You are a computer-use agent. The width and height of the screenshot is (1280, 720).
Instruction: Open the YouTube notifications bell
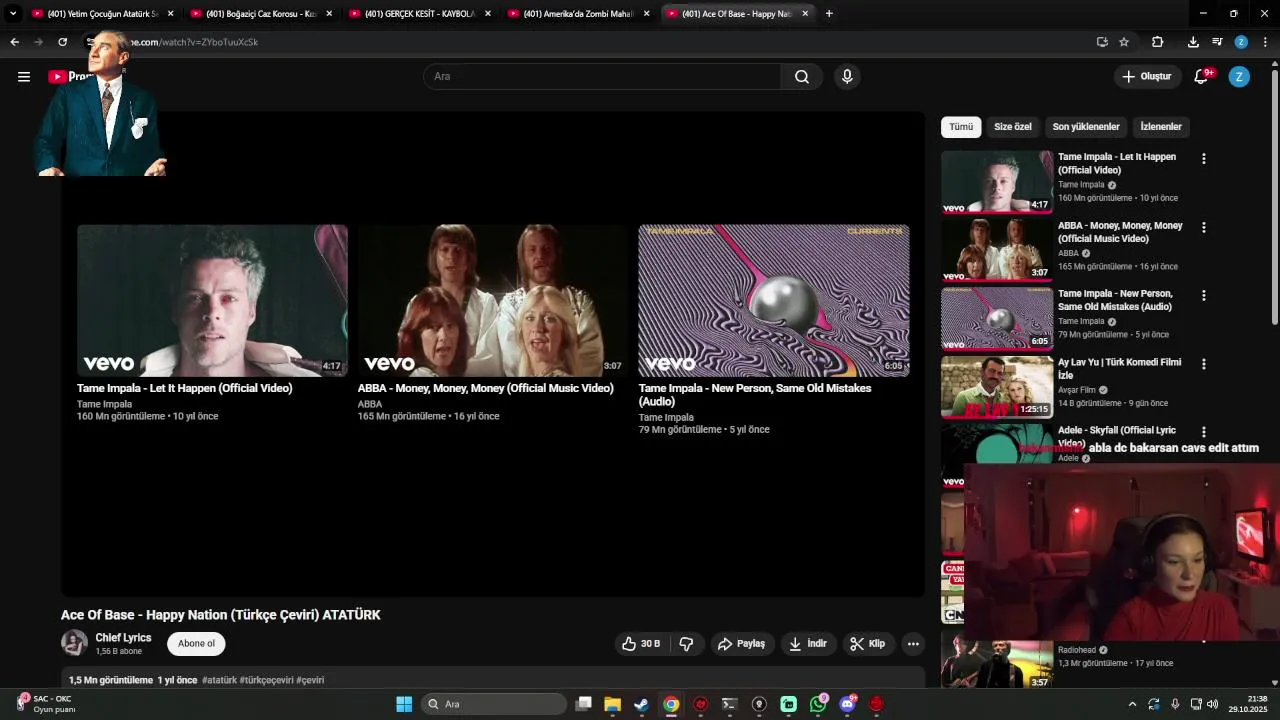click(1202, 76)
